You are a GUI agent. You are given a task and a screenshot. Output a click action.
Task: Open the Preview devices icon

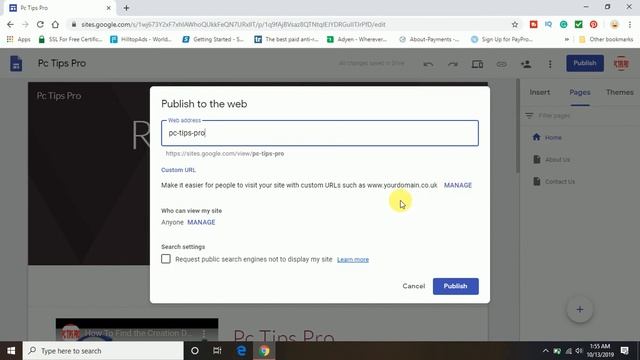tap(477, 64)
